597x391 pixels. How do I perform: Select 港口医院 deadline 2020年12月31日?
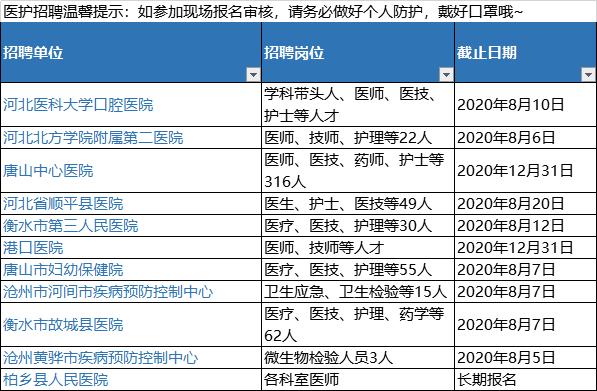pos(525,248)
